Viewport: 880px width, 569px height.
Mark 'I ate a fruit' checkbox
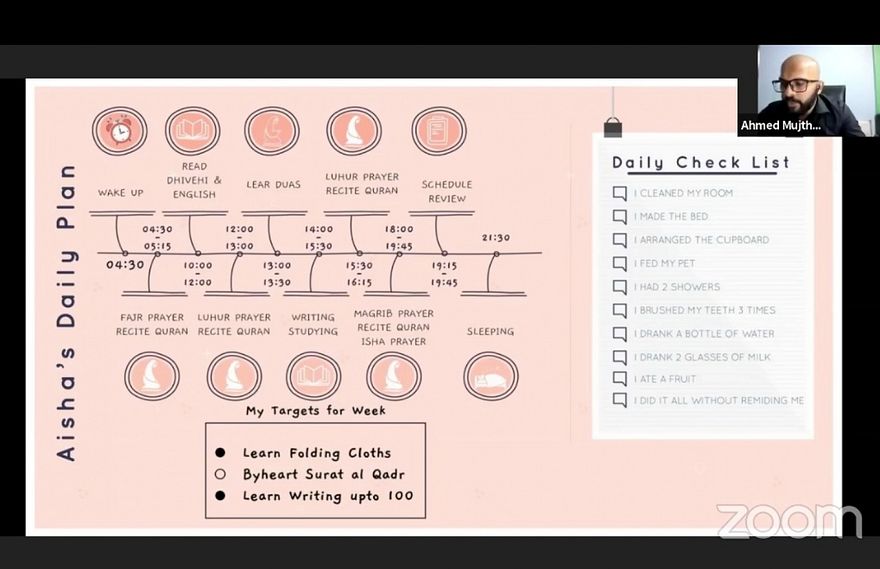620,379
